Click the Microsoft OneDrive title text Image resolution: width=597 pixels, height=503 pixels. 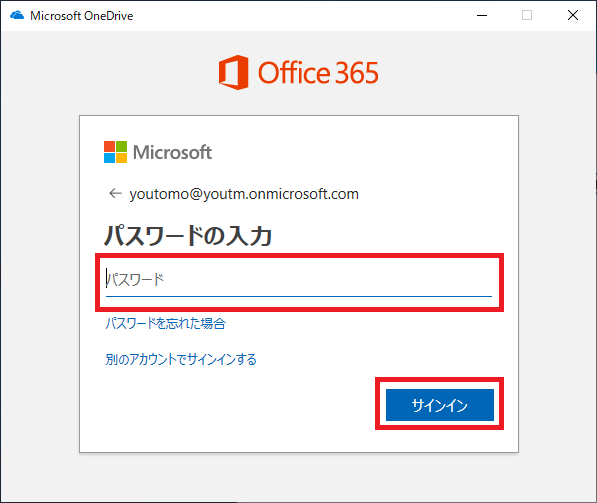pyautogui.click(x=82, y=16)
